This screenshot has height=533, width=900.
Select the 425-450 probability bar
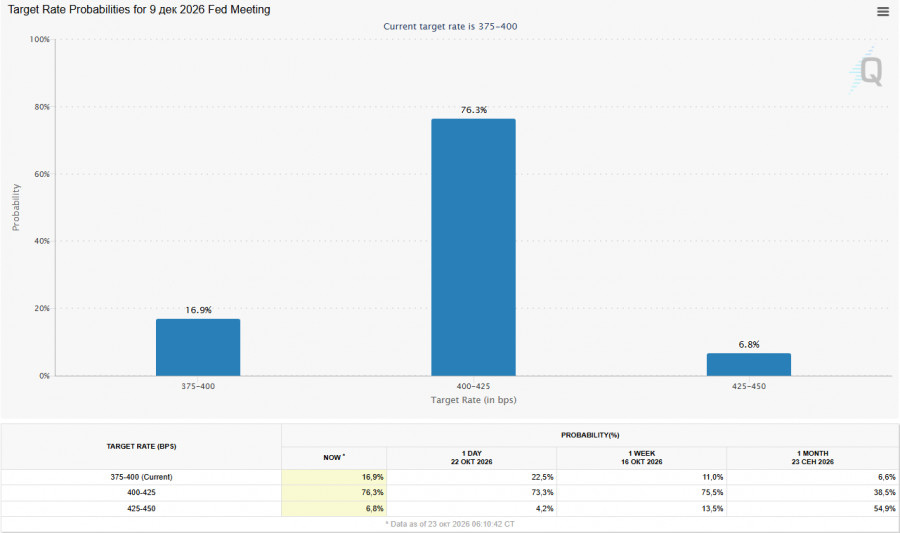(x=748, y=364)
